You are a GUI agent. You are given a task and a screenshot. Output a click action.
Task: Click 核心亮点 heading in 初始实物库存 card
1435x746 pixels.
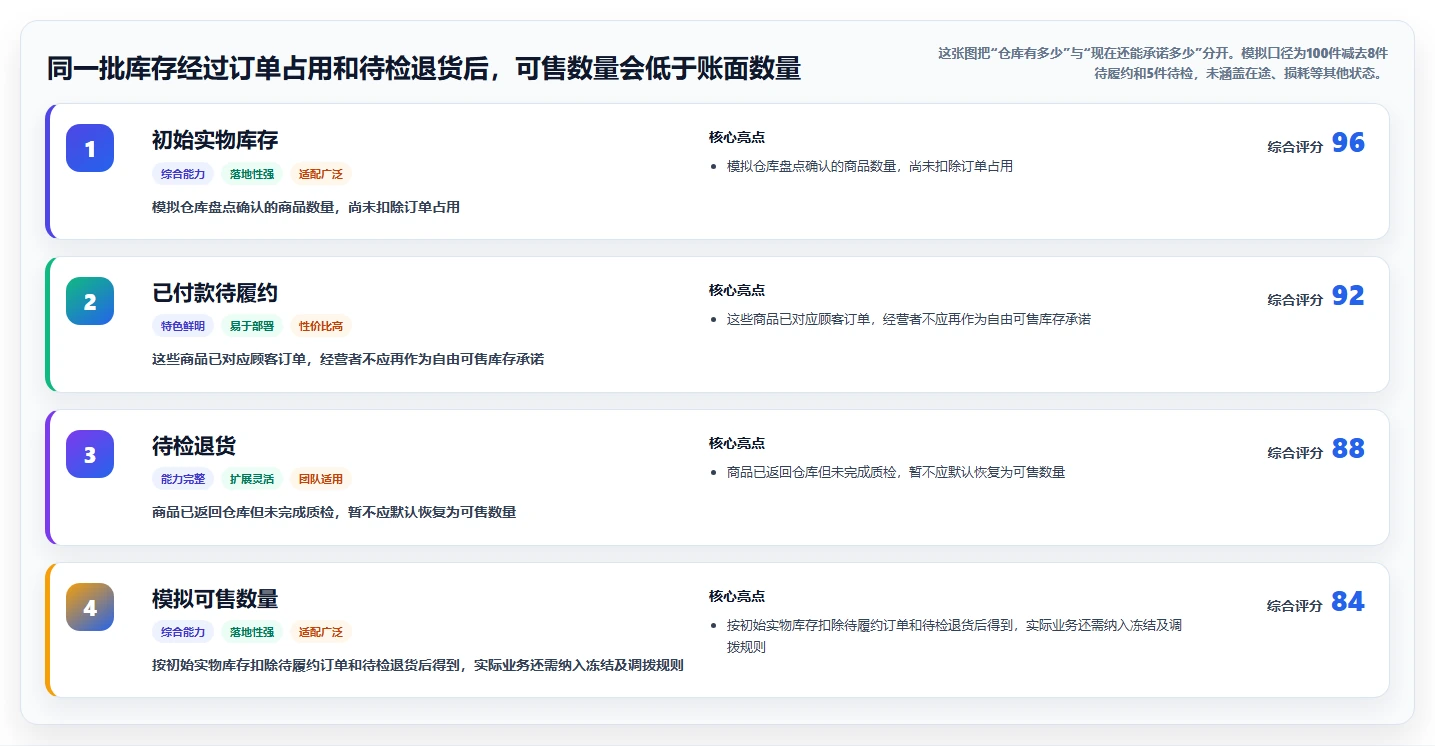[x=737, y=137]
